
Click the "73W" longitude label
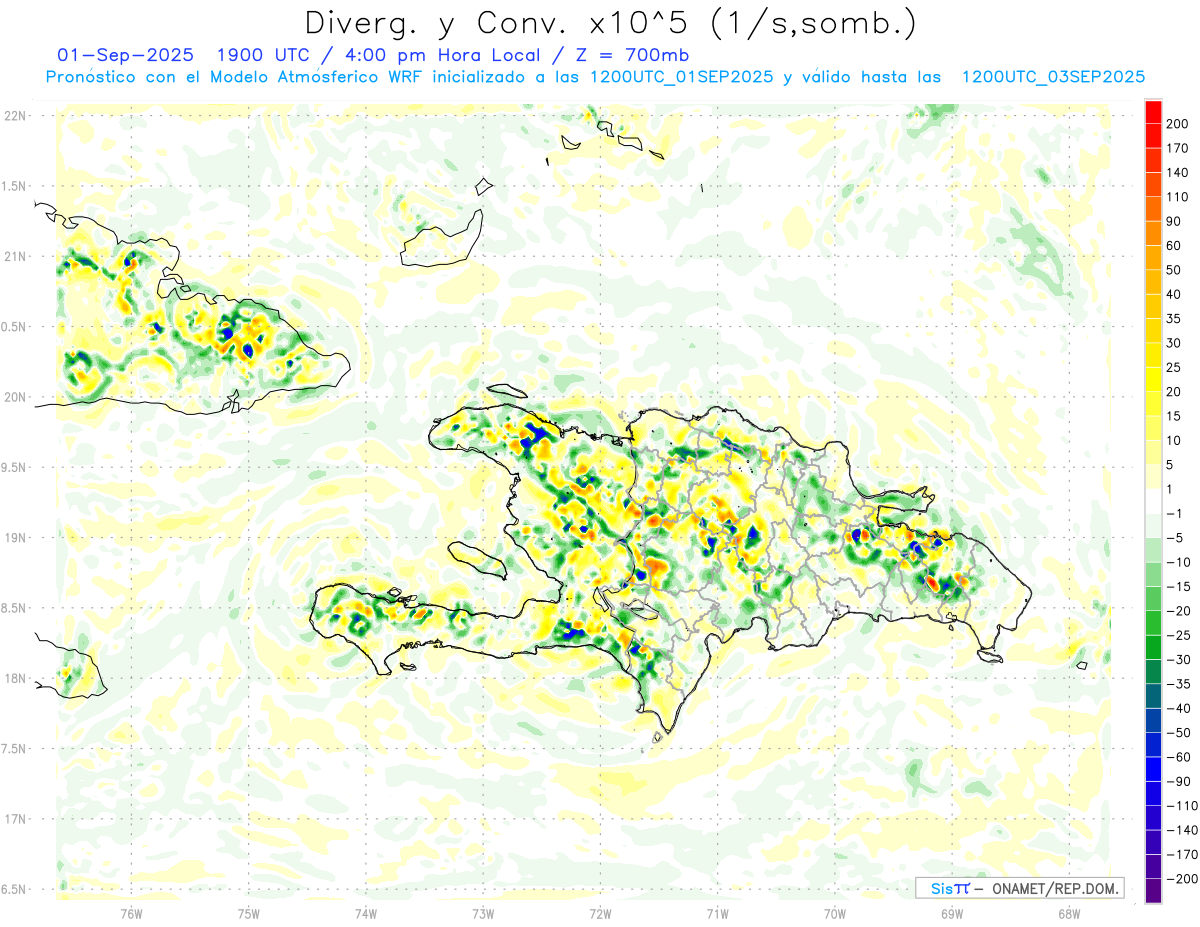pyautogui.click(x=483, y=914)
